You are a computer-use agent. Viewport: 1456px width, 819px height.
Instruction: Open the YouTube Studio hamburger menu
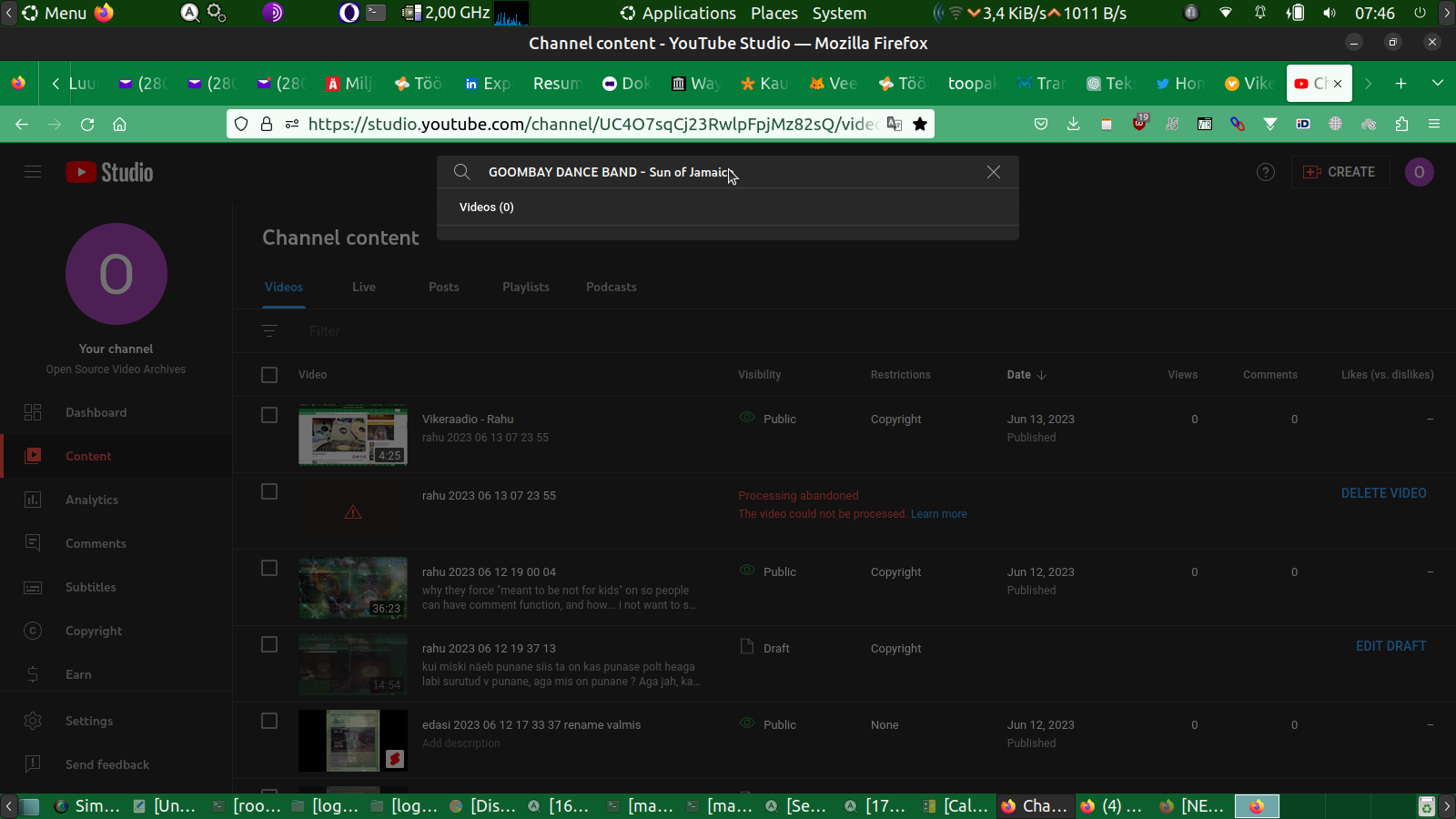click(33, 172)
